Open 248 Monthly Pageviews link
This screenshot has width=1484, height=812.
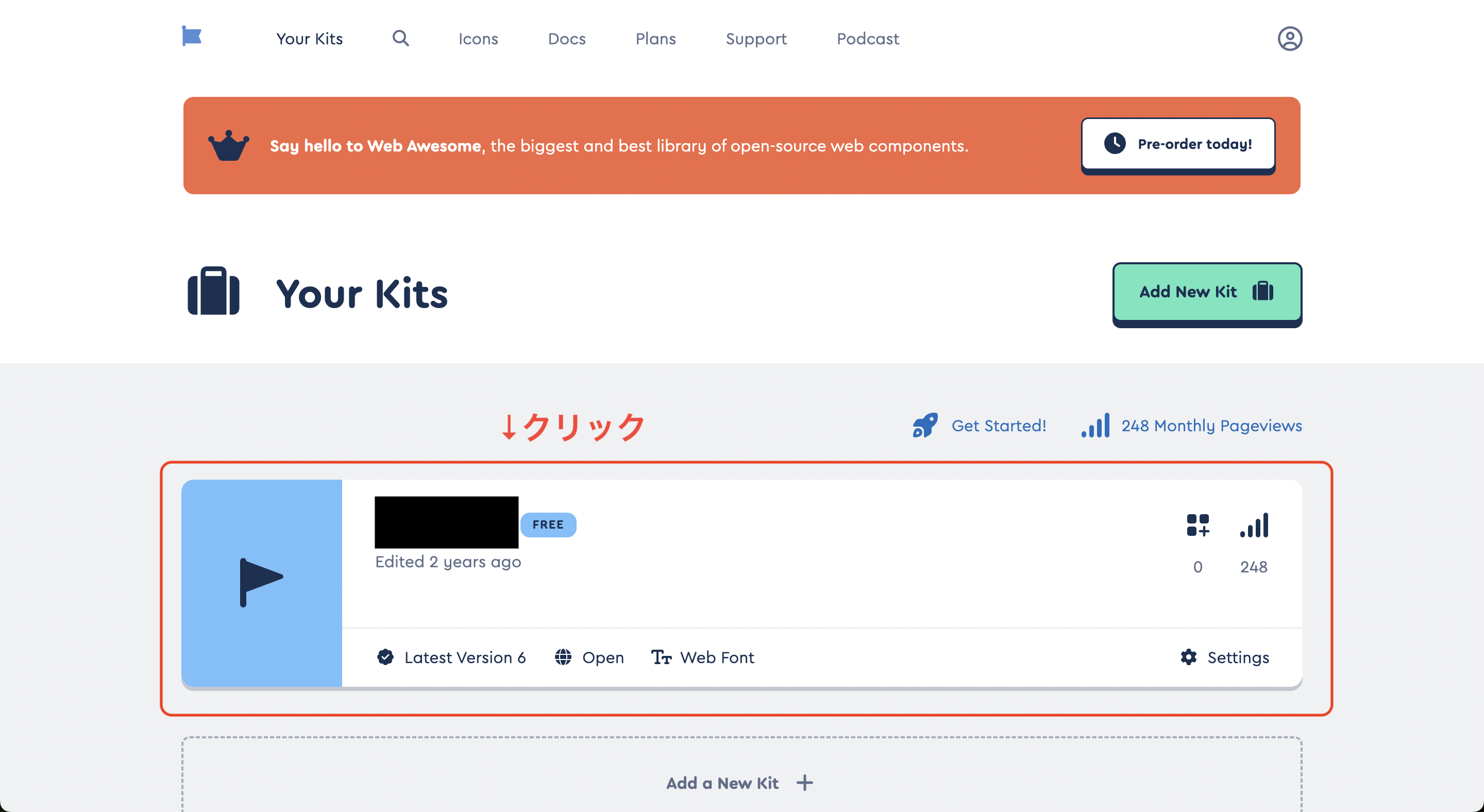pyautogui.click(x=1211, y=426)
